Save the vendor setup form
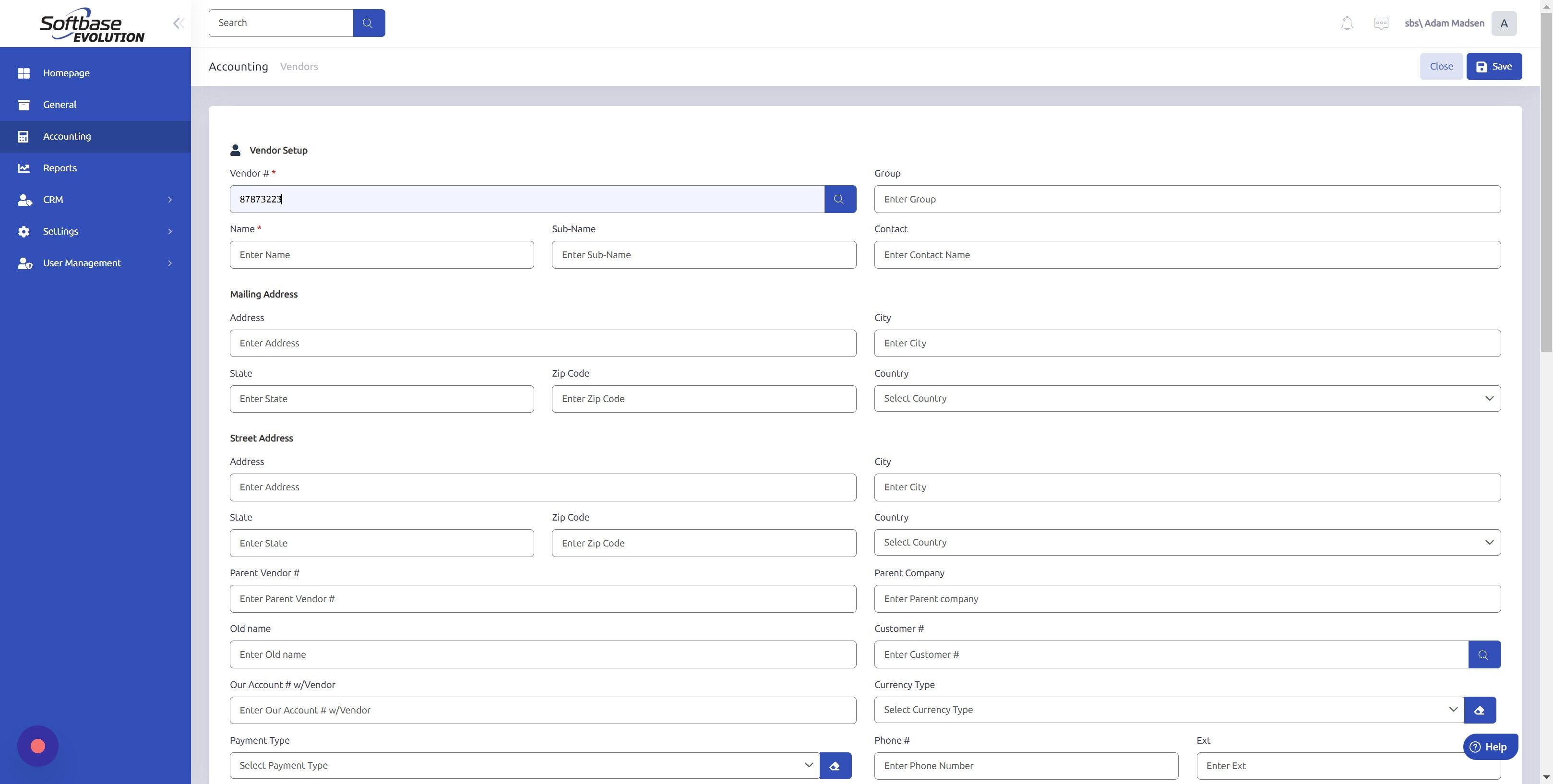Image resolution: width=1553 pixels, height=784 pixels. 1493,66
